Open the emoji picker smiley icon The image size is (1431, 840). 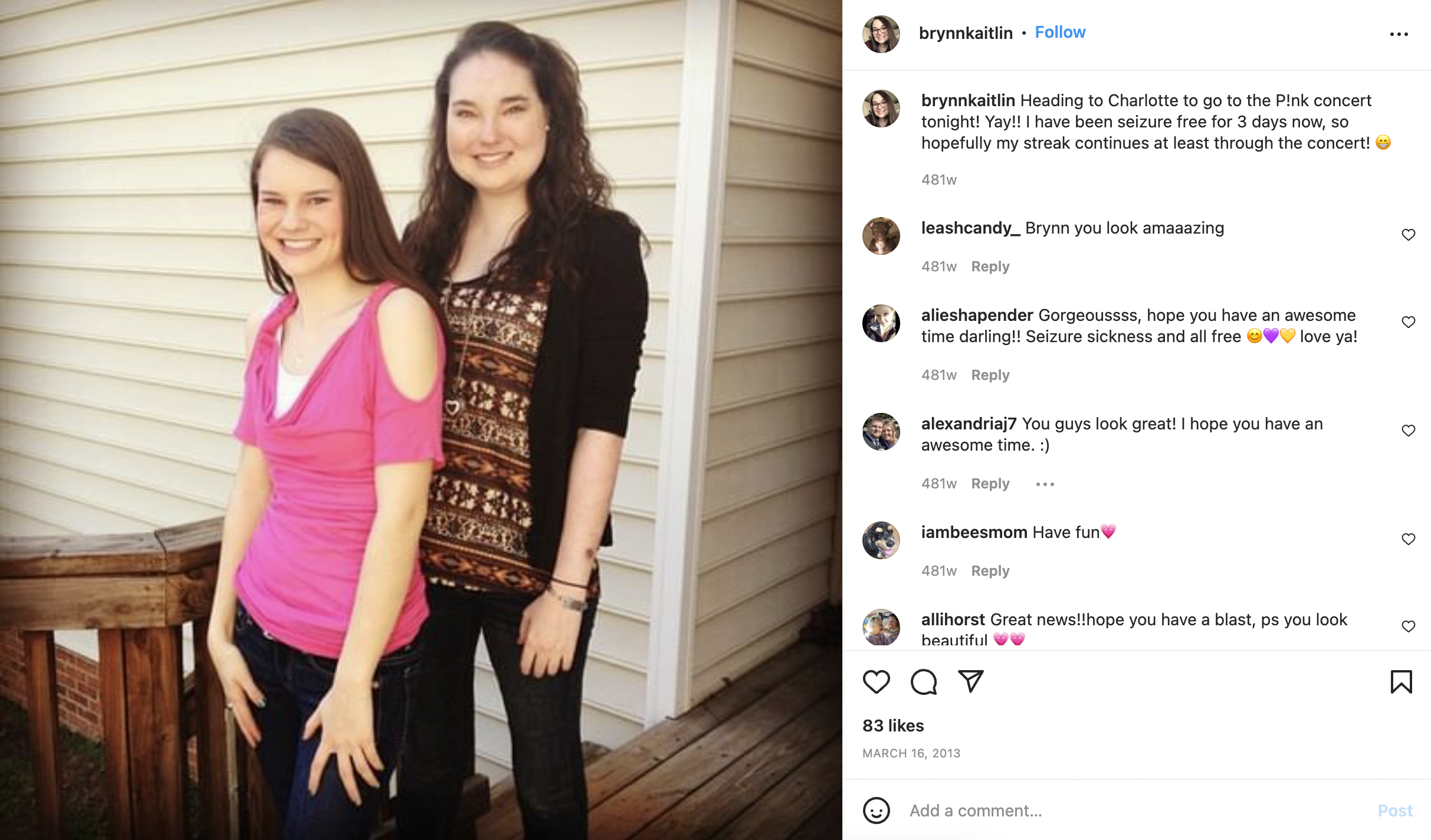tap(876, 811)
